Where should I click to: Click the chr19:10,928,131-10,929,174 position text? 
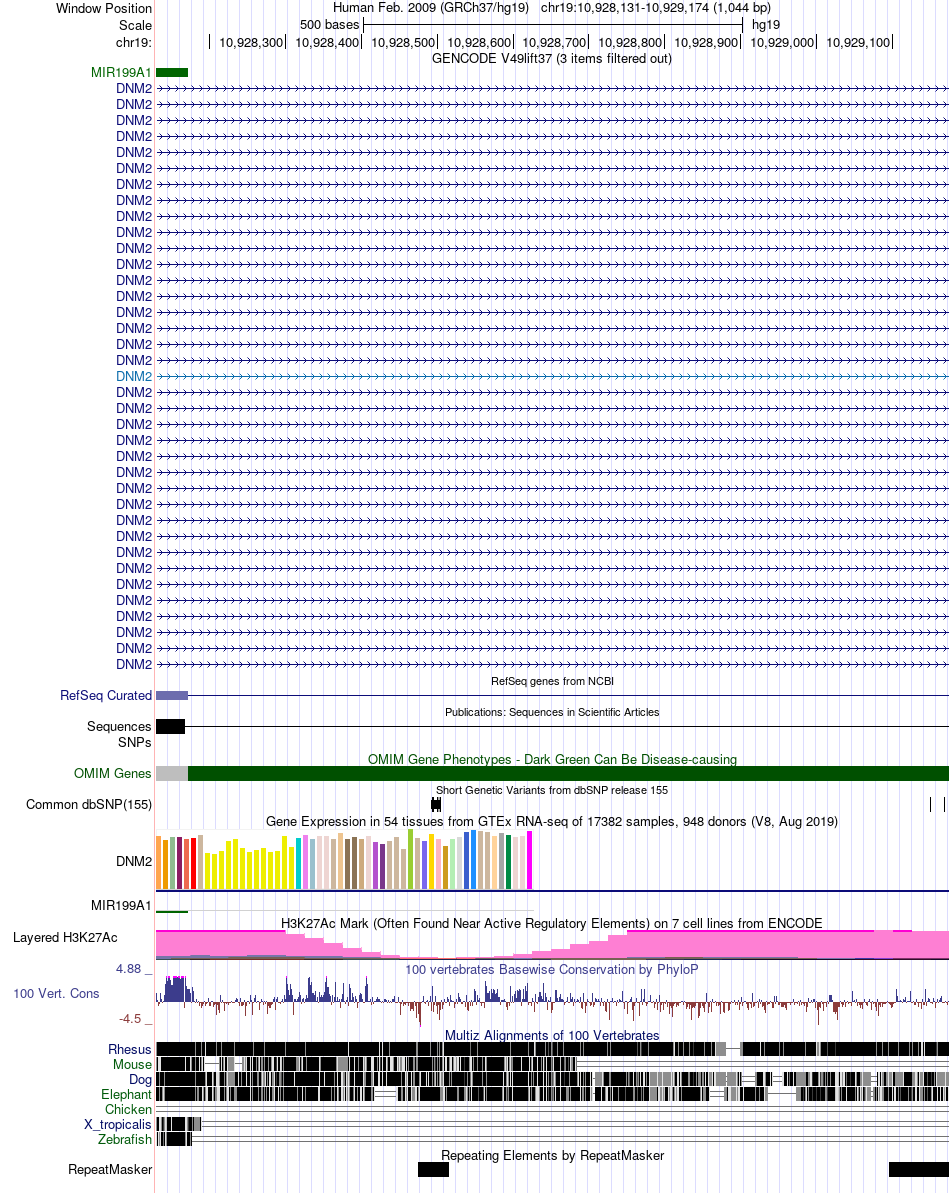click(656, 8)
